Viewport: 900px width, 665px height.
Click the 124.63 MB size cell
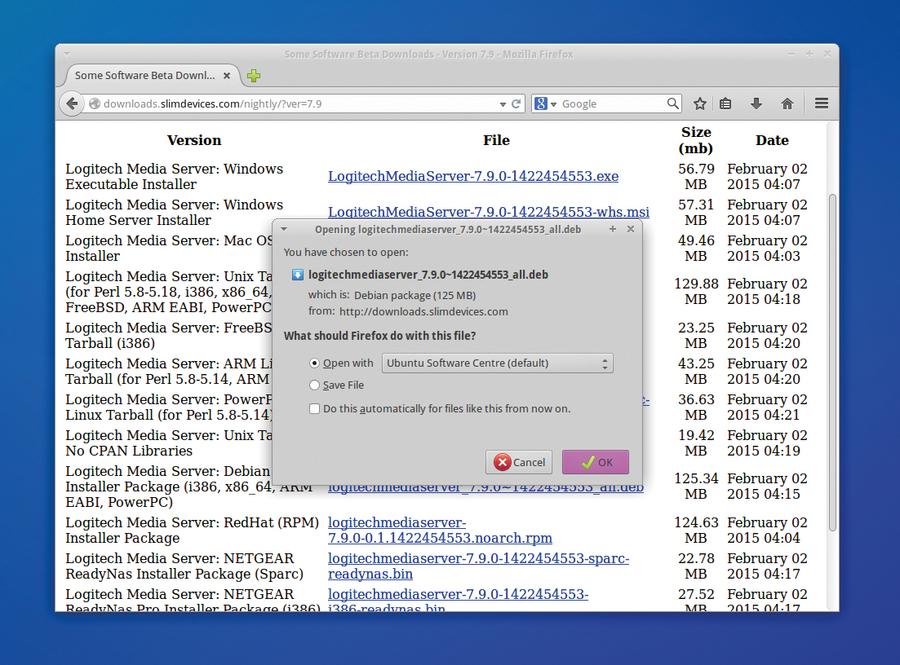696,530
